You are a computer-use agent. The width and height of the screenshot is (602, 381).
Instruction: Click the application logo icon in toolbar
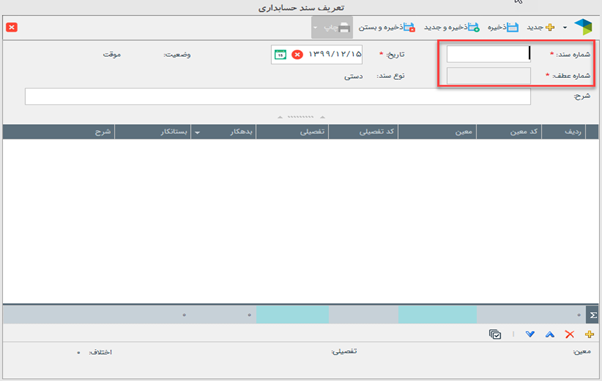(583, 27)
